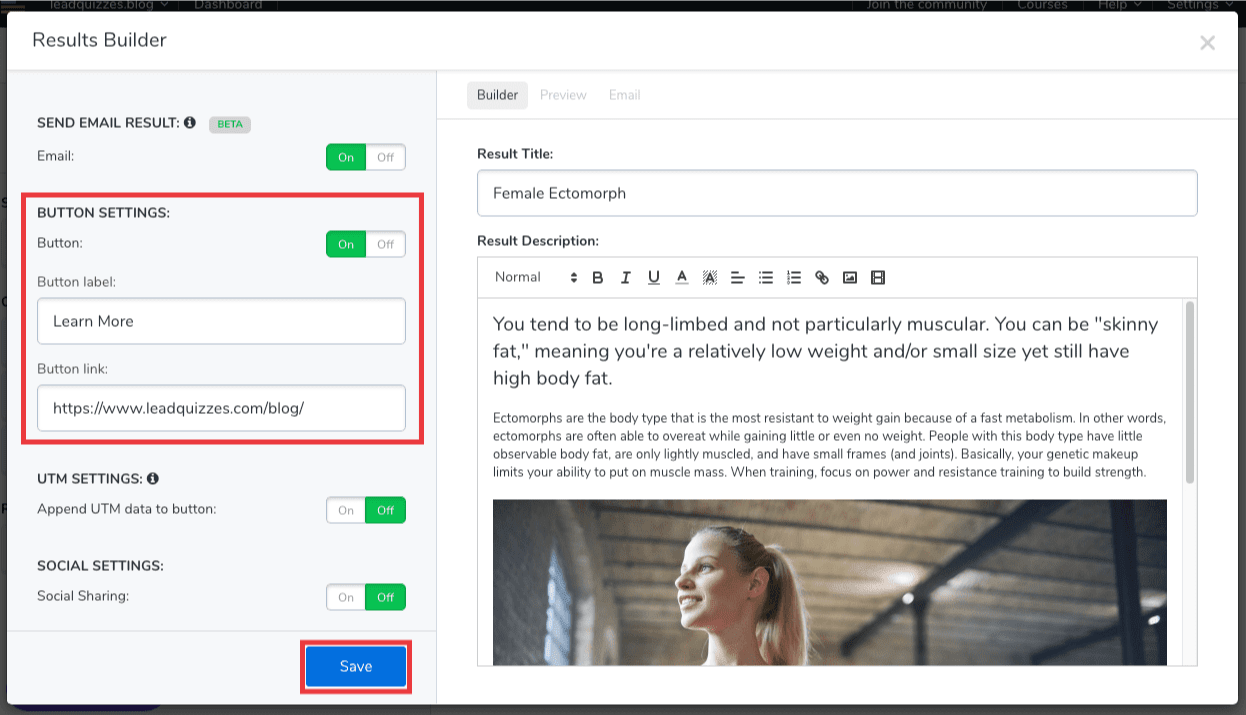Click the Button label field 'Learn More'
Viewport: 1246px width, 715px height.
[221, 321]
